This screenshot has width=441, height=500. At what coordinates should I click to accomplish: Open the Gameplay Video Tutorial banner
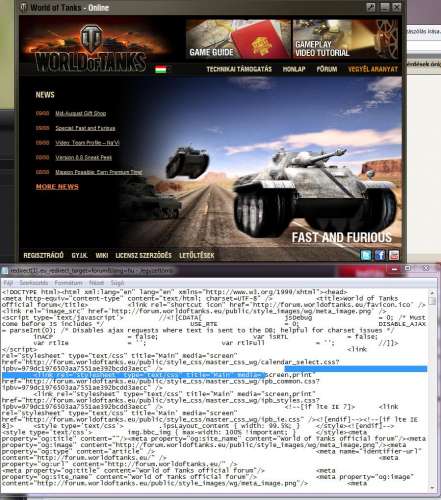coord(346,39)
